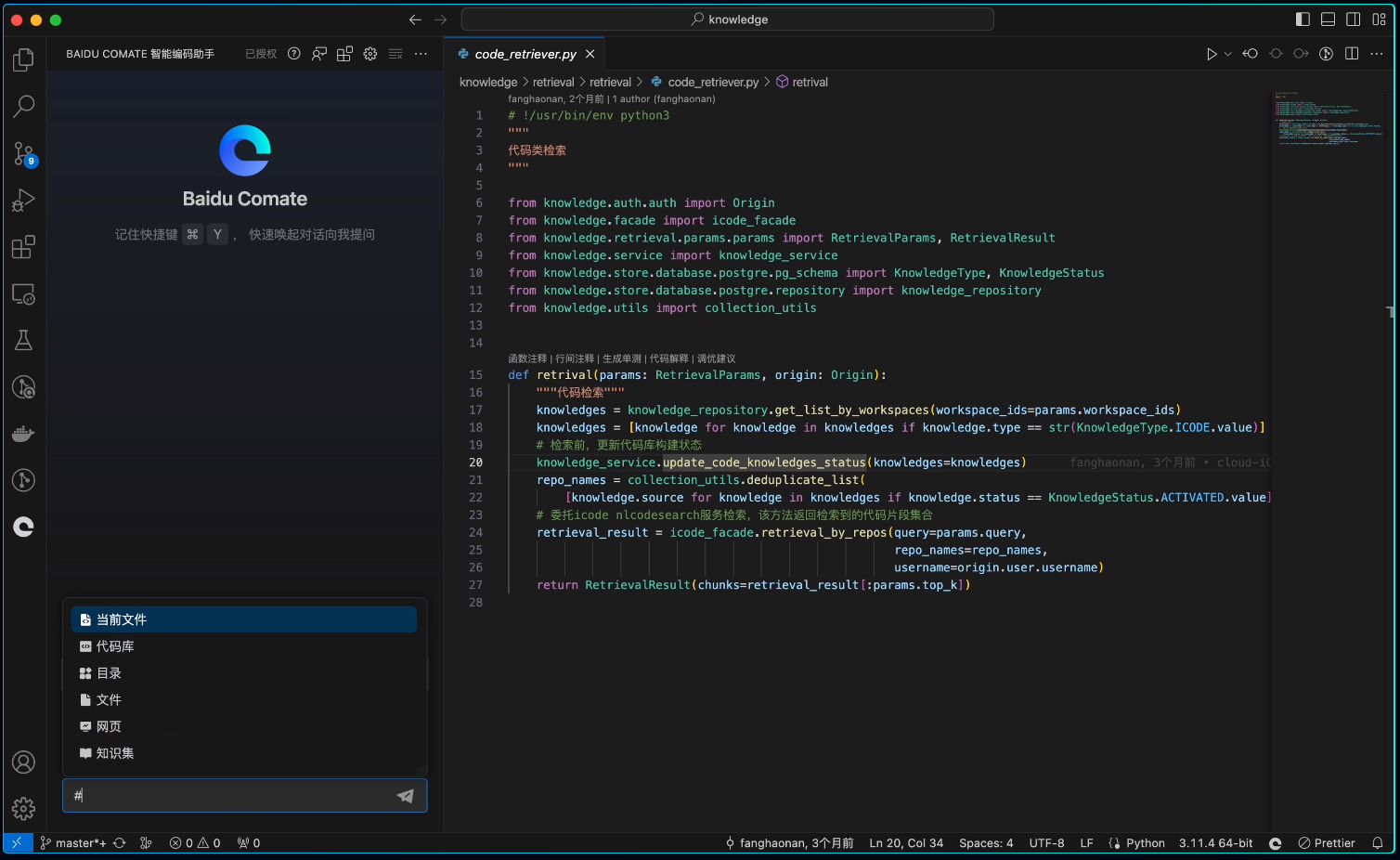Click the 函数注释 code lens

[x=527, y=358]
